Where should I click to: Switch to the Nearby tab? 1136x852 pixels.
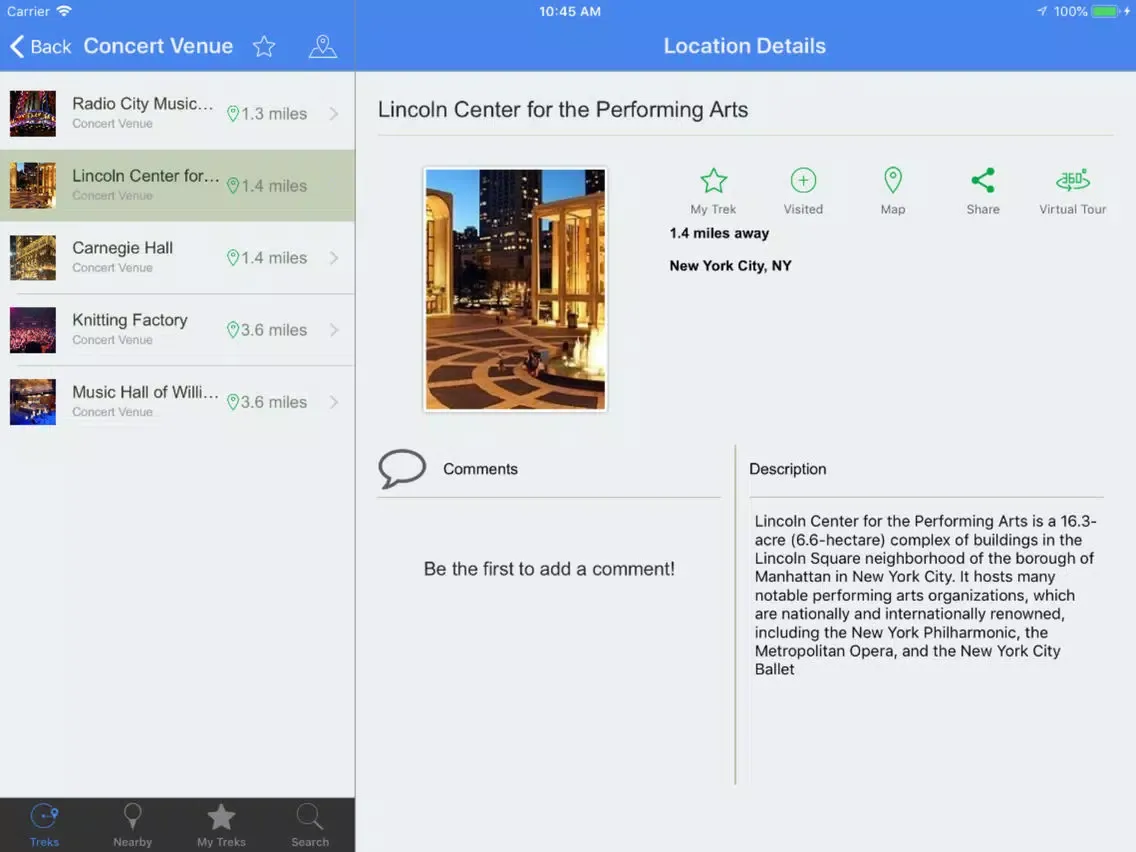tap(133, 825)
